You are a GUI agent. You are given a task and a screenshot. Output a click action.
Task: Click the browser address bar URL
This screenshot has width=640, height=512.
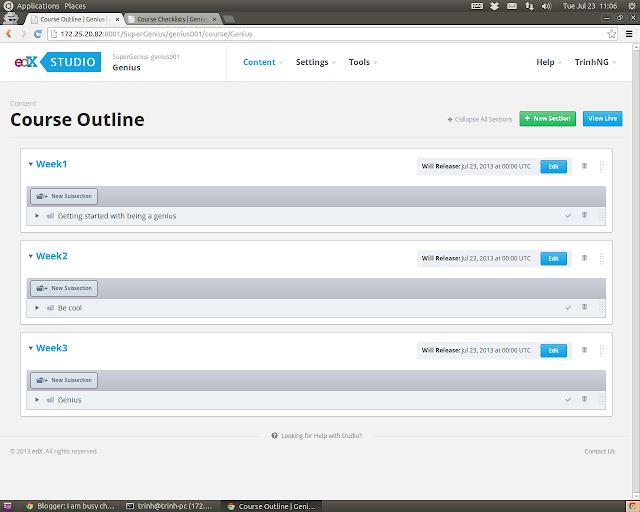coord(156,34)
